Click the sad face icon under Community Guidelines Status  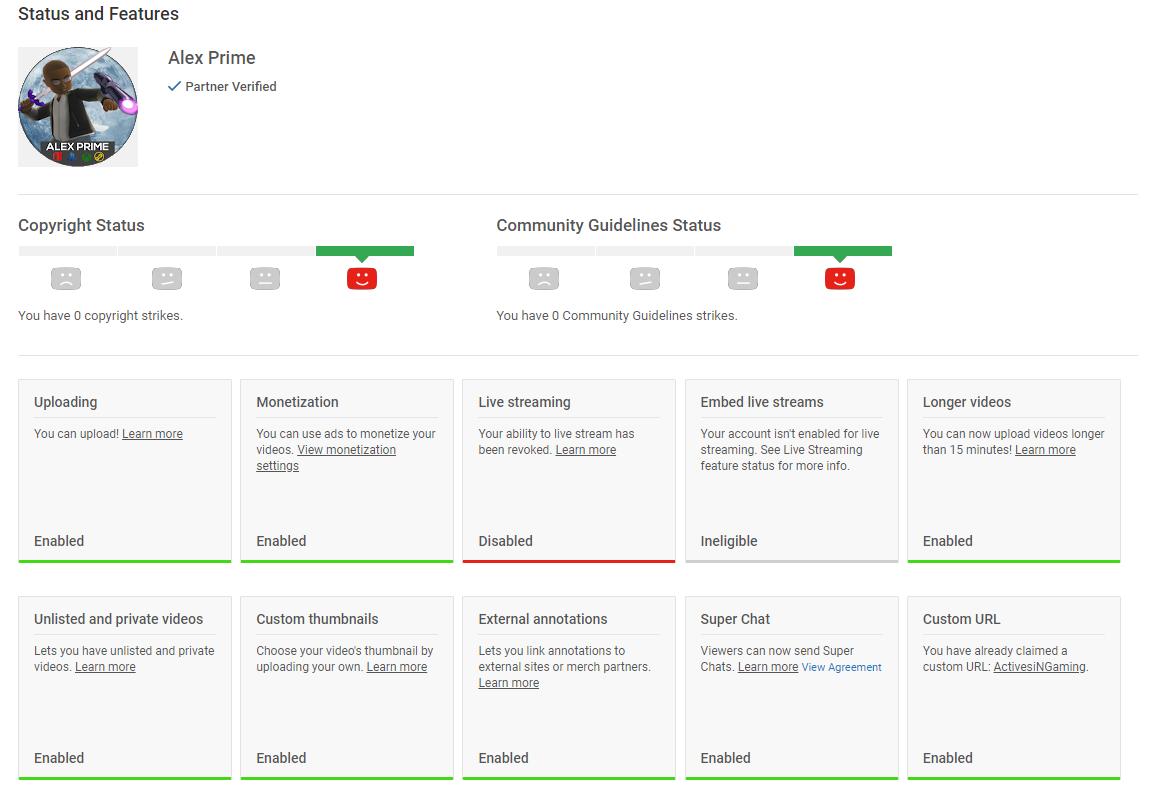coord(544,278)
